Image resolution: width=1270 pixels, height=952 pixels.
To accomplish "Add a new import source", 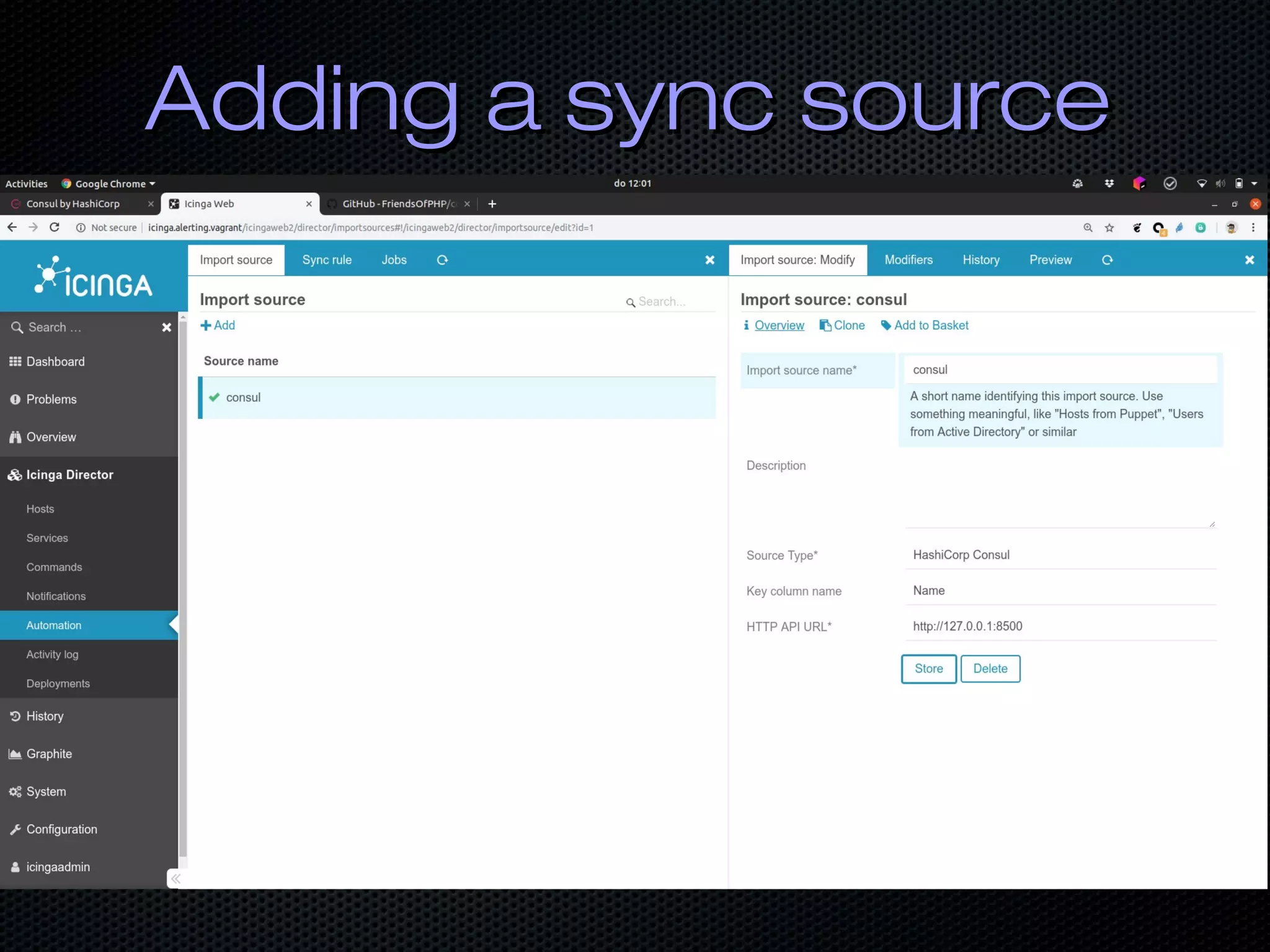I will [218, 325].
